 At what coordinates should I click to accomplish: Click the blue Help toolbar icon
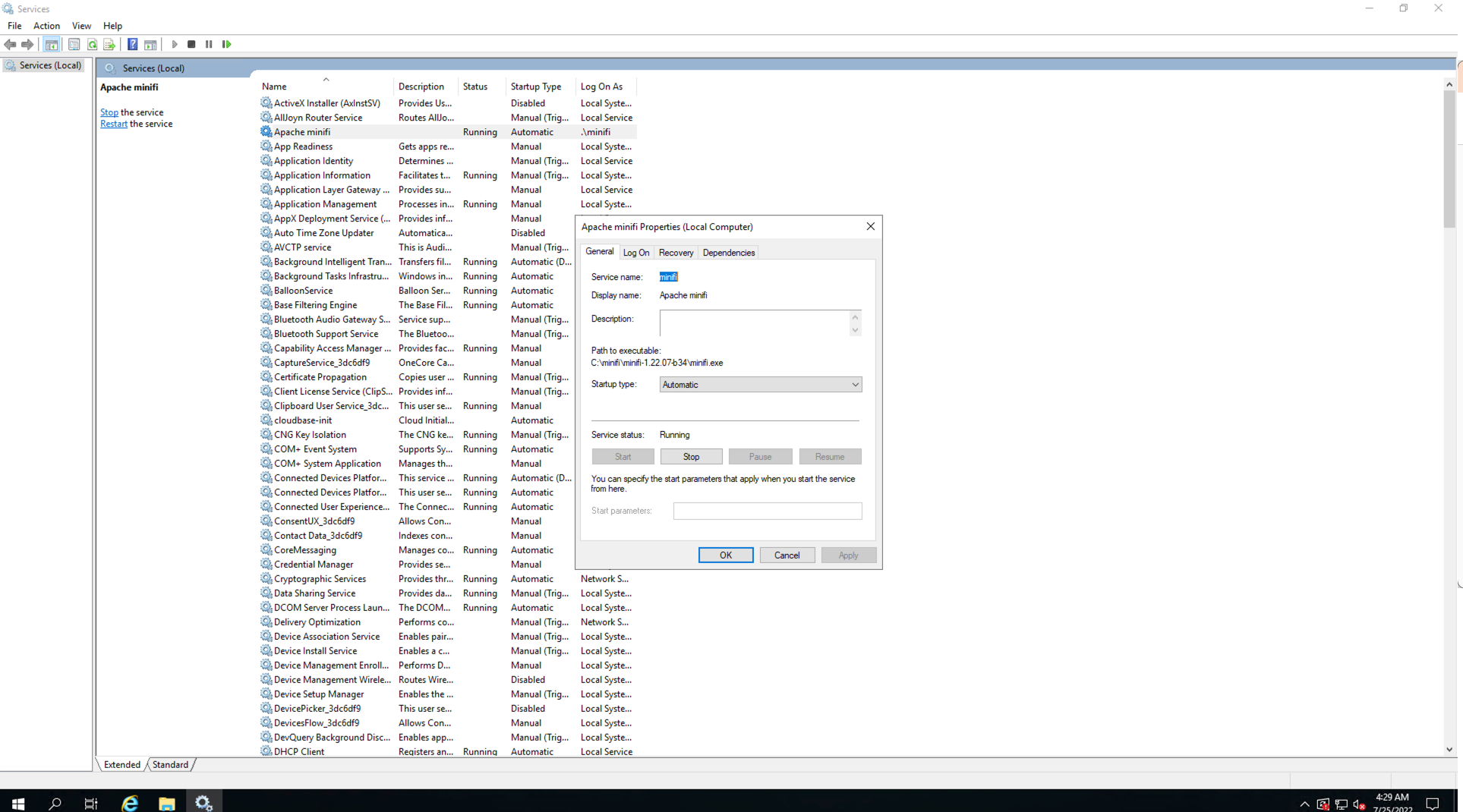coord(132,45)
